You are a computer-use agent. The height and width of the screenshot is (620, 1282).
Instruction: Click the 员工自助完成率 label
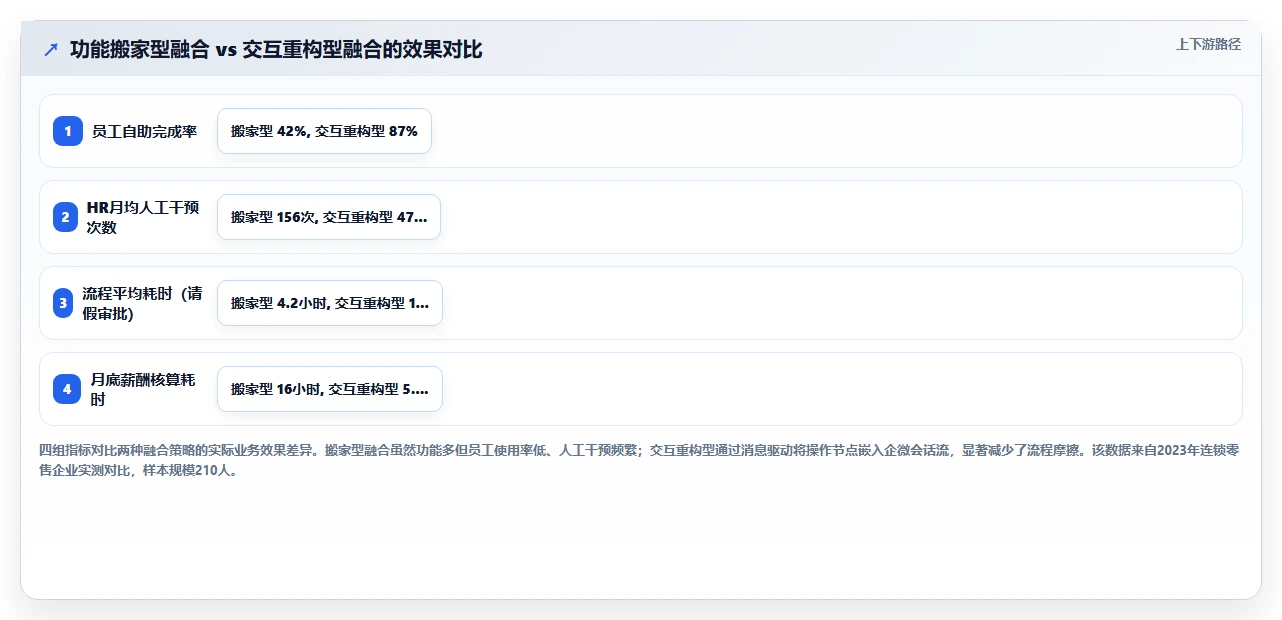point(145,131)
